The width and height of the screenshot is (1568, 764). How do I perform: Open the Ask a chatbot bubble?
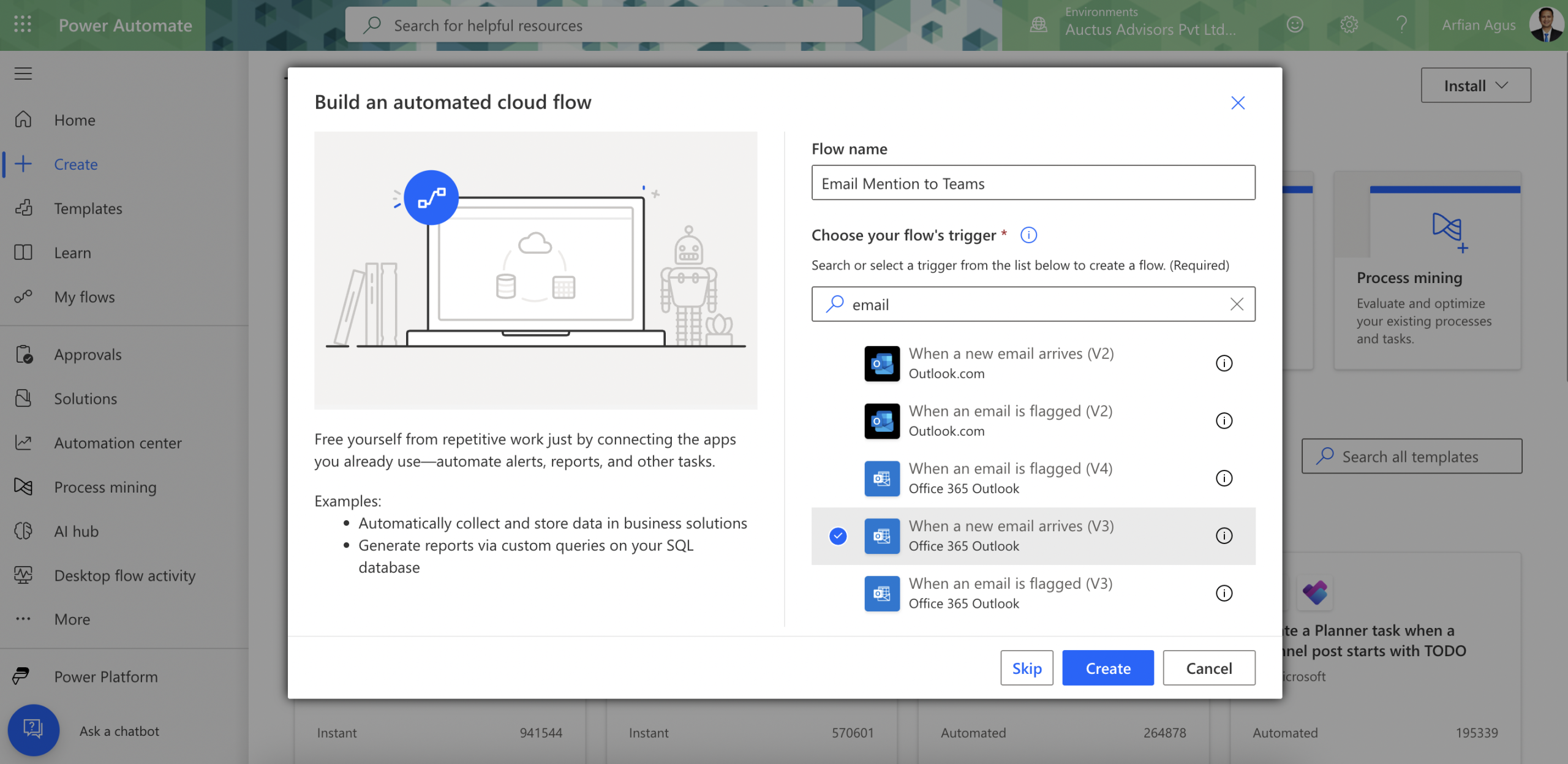(x=33, y=730)
